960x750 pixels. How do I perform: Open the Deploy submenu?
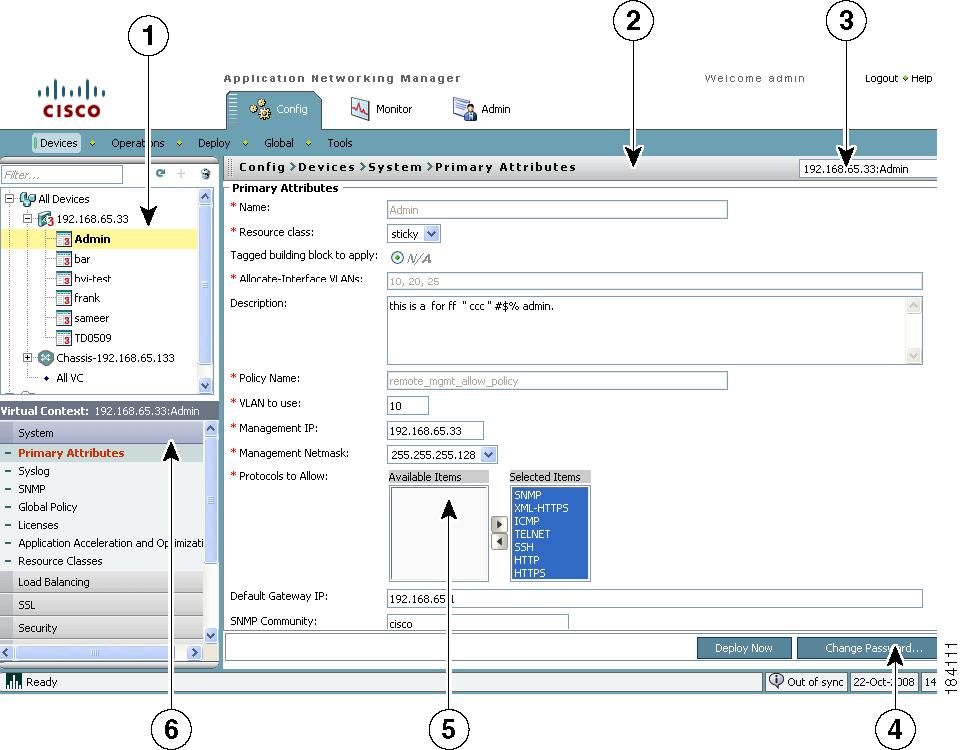pos(214,143)
